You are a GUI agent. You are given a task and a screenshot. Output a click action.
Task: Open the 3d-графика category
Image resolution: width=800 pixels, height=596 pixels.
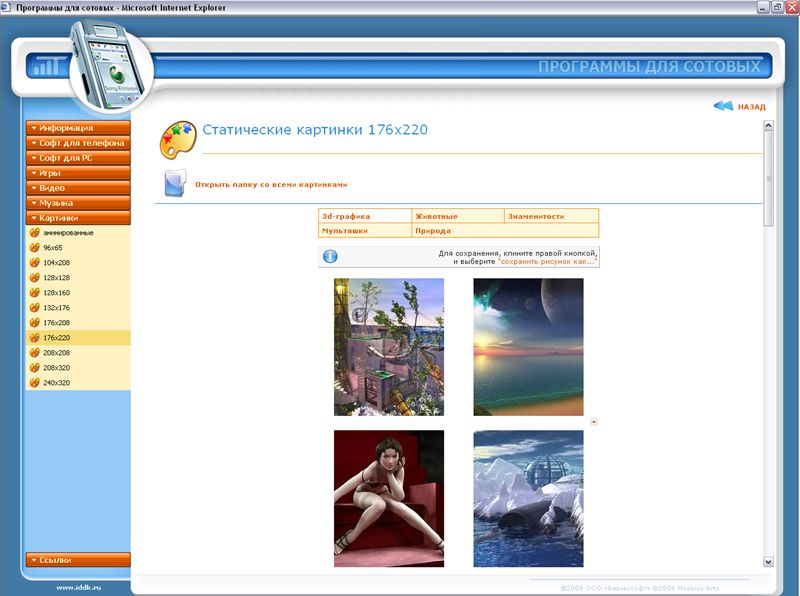pos(346,216)
